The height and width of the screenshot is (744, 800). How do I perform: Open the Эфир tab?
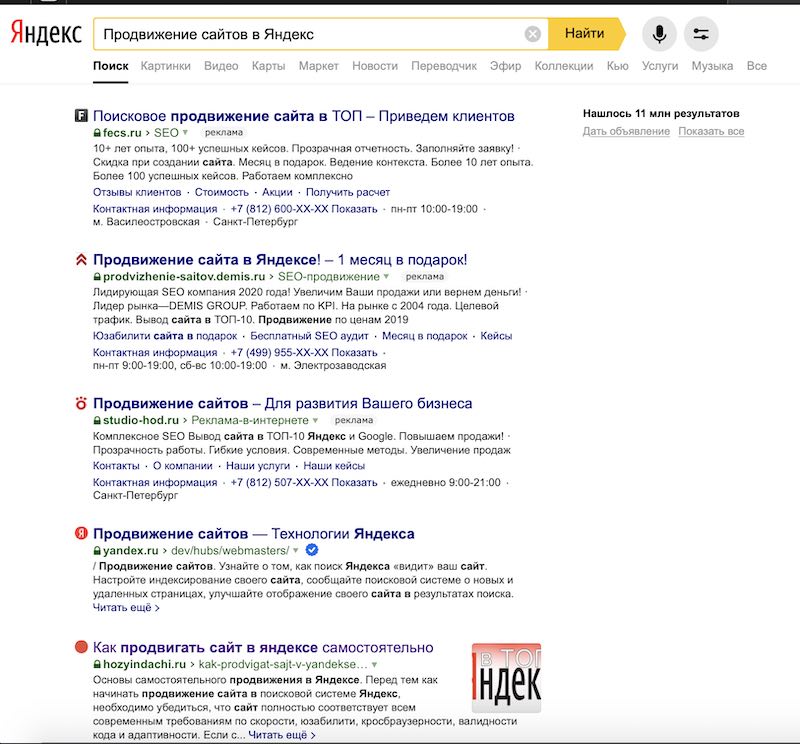click(x=506, y=66)
